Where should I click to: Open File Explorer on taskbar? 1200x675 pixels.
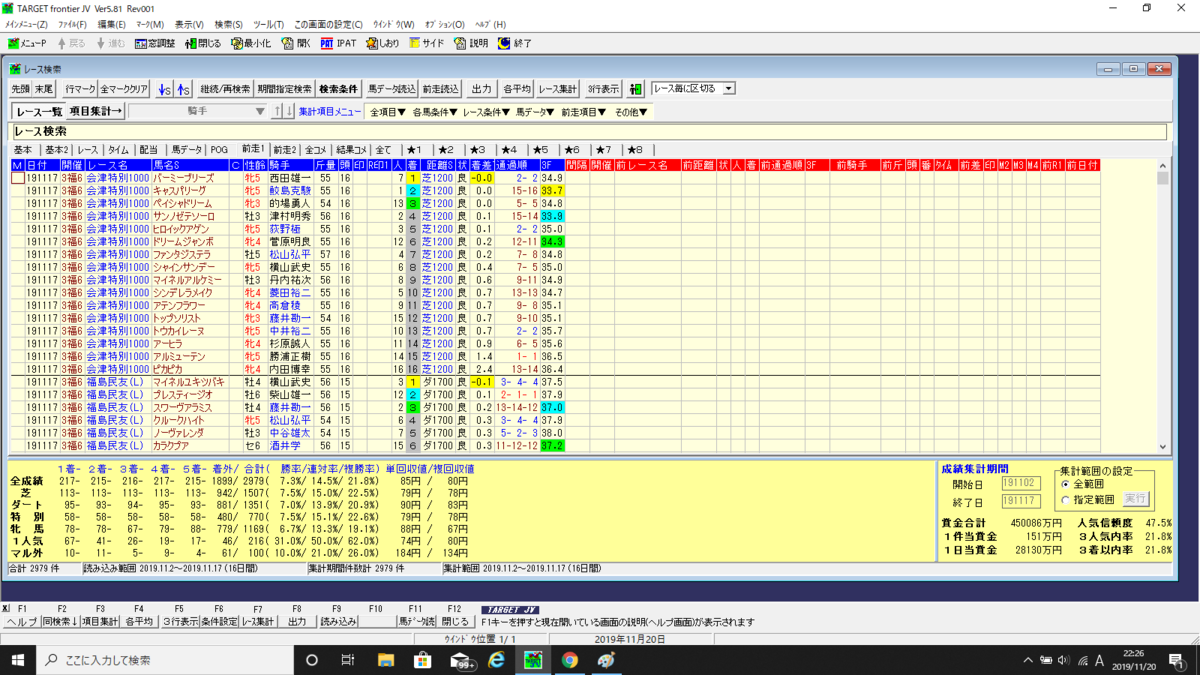[x=386, y=660]
